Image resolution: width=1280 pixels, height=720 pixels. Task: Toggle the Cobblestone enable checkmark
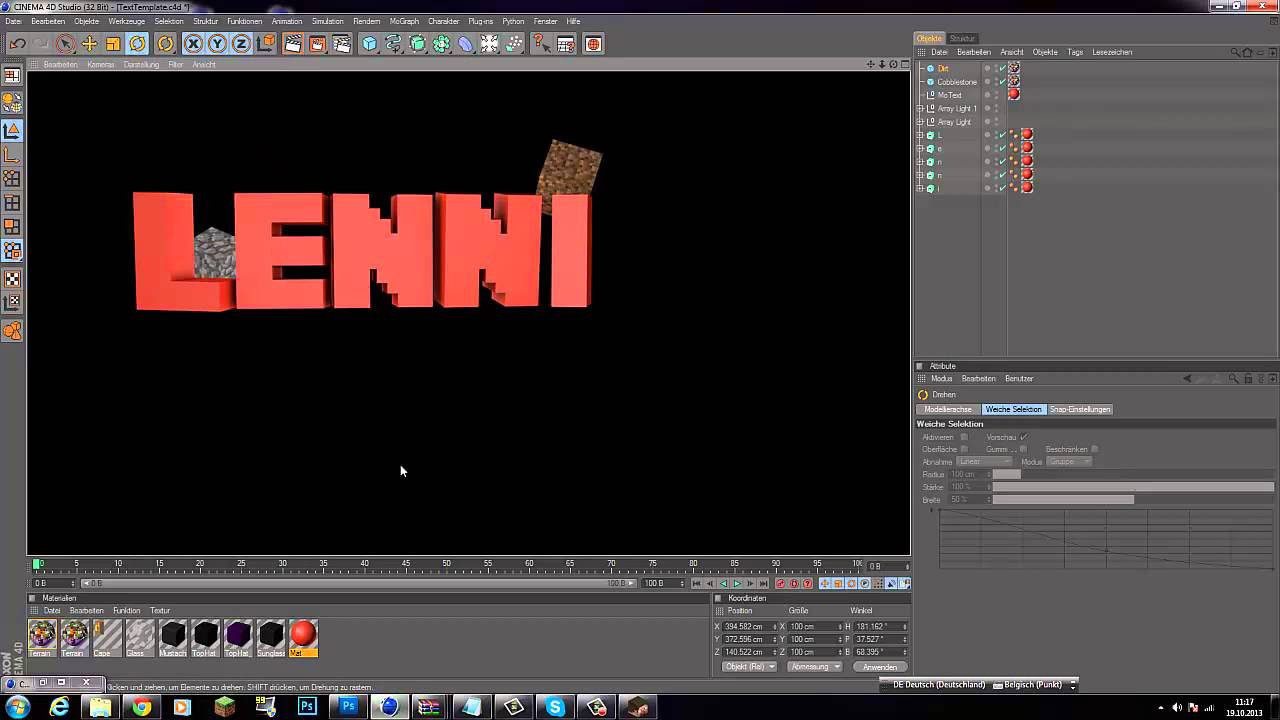pyautogui.click(x=1002, y=82)
